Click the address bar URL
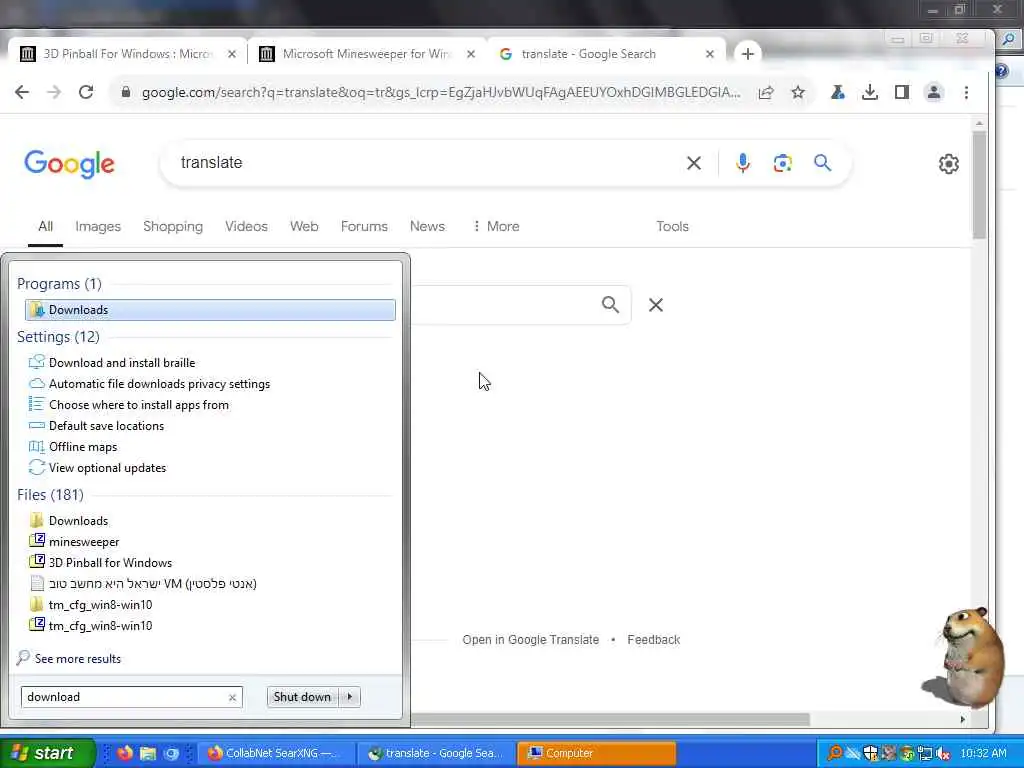1024x768 pixels. click(x=441, y=92)
